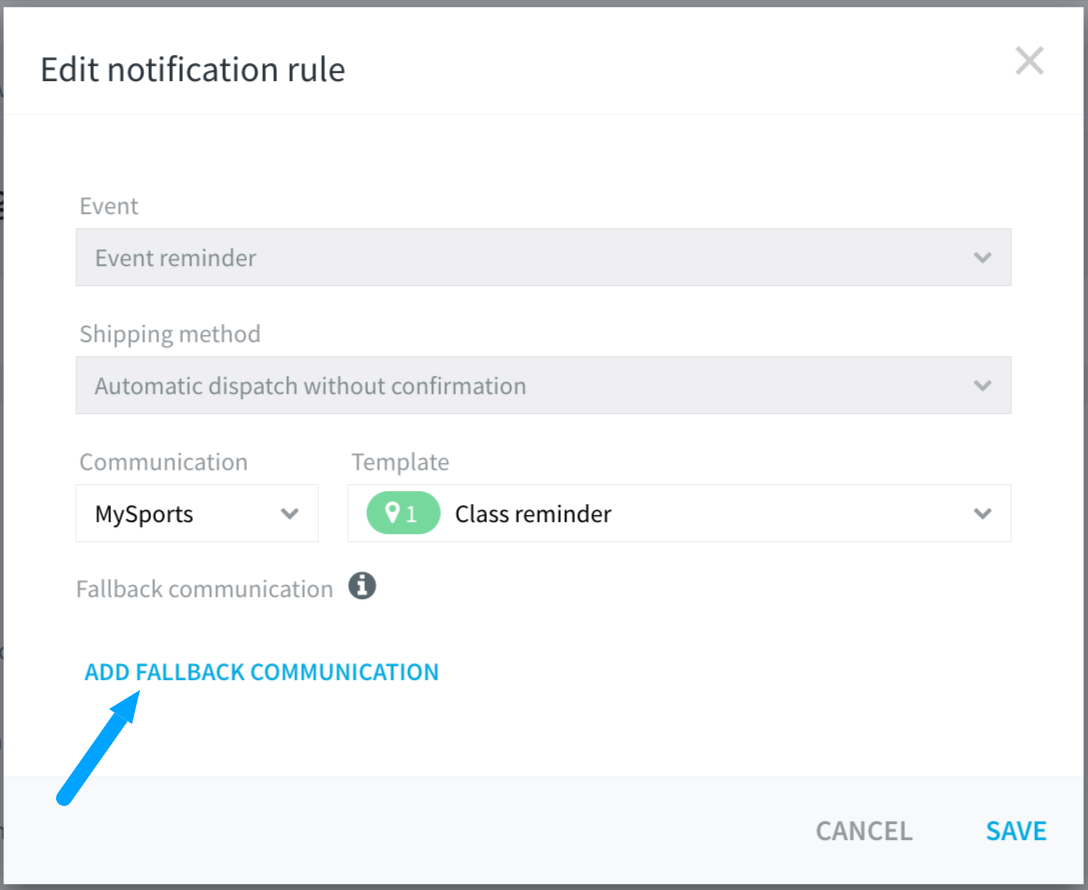
Task: Click ADD FALLBACK COMMUNICATION
Action: [261, 671]
